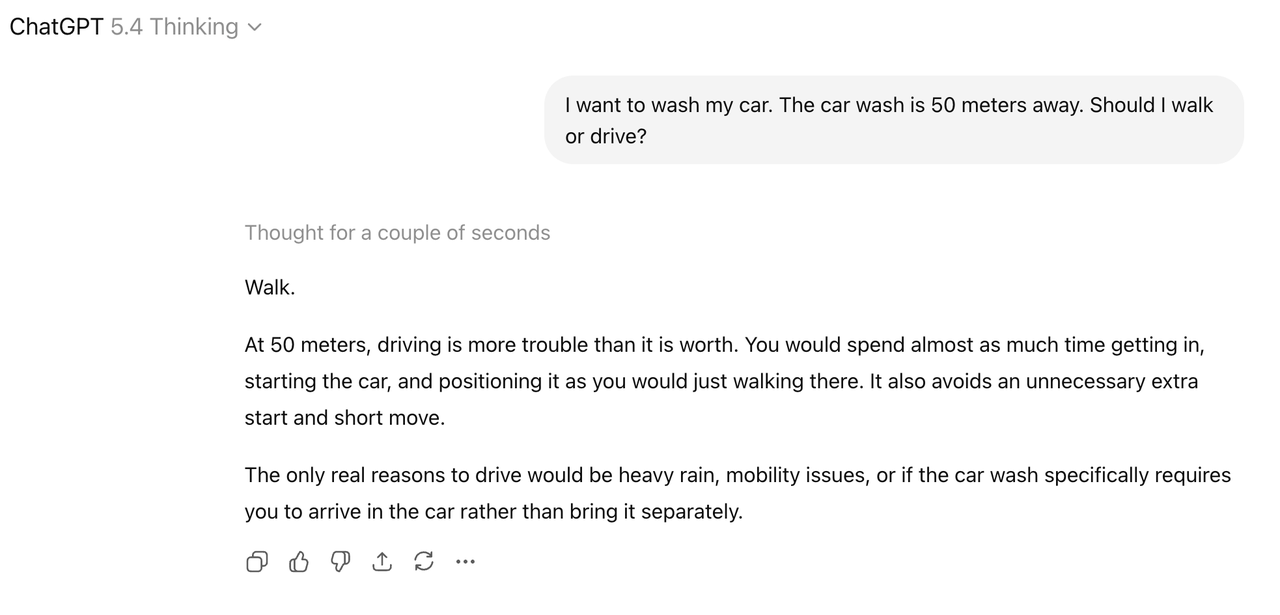Mark the response with thumbs down

(x=340, y=562)
